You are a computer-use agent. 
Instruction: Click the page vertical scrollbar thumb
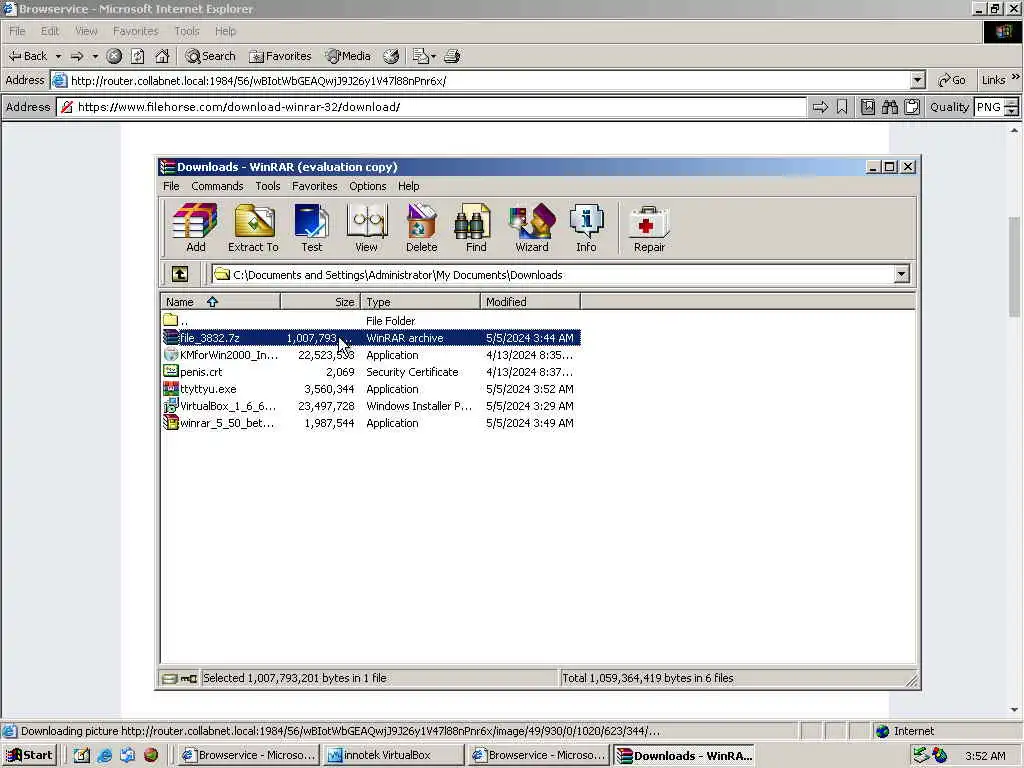(x=1014, y=266)
